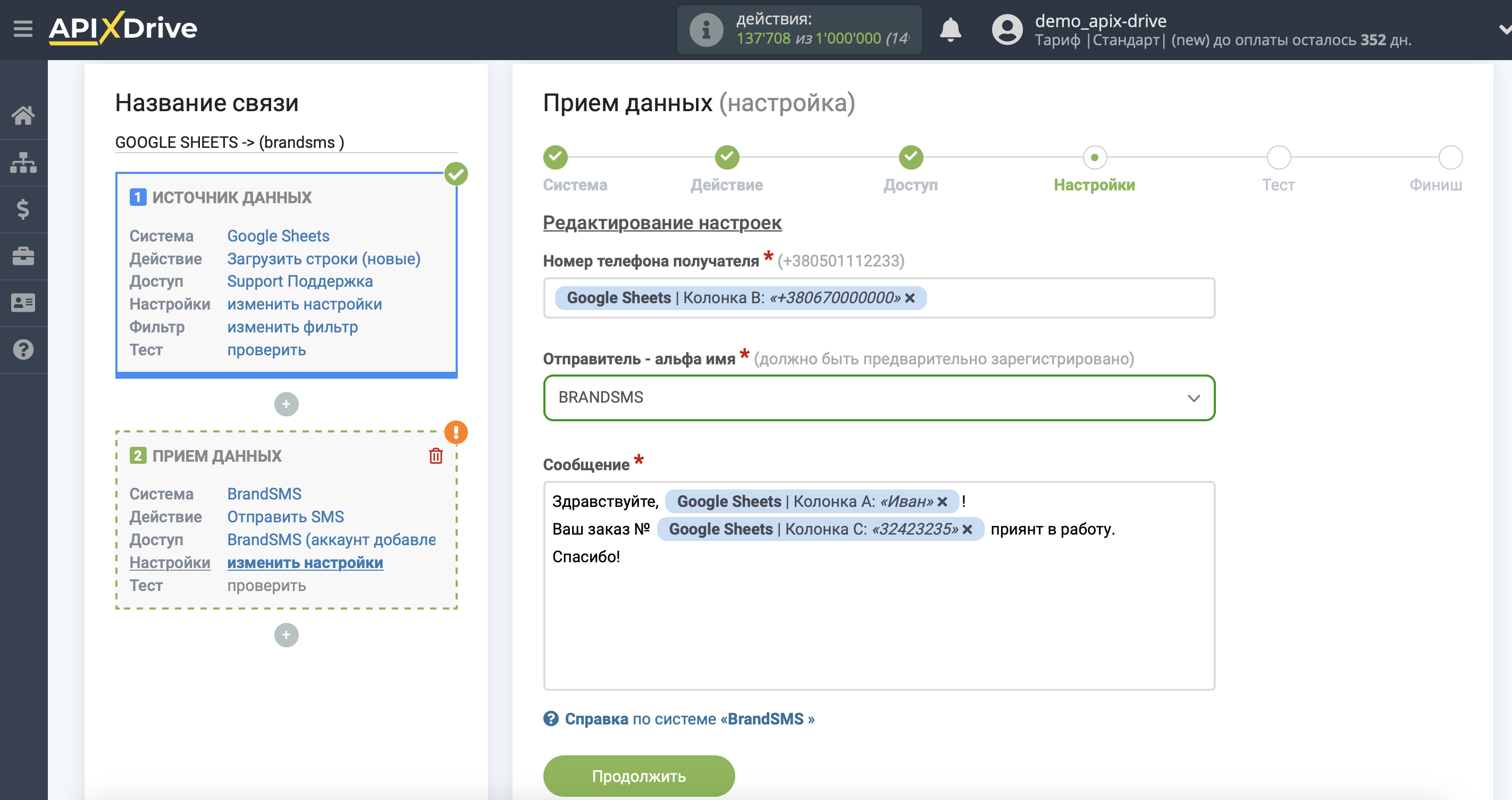Open BrandSMS system link
Viewport: 1512px width, 800px height.
pos(264,494)
